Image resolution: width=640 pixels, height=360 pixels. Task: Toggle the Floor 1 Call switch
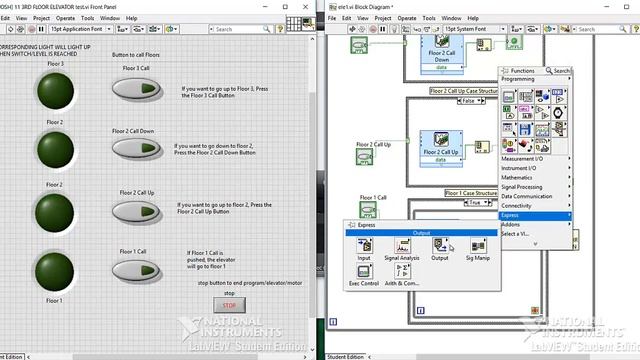136,271
